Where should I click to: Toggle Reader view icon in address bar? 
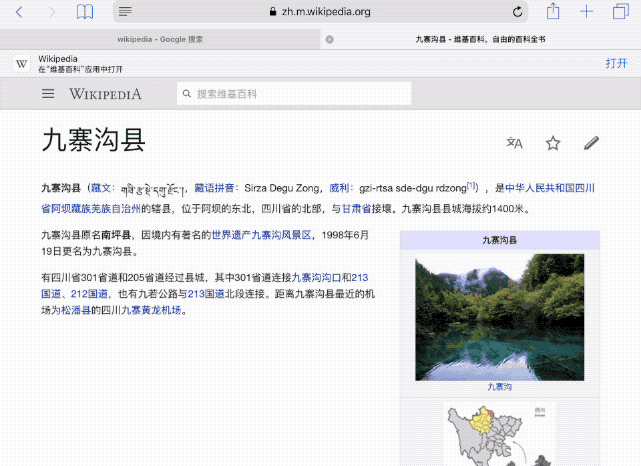pos(125,12)
